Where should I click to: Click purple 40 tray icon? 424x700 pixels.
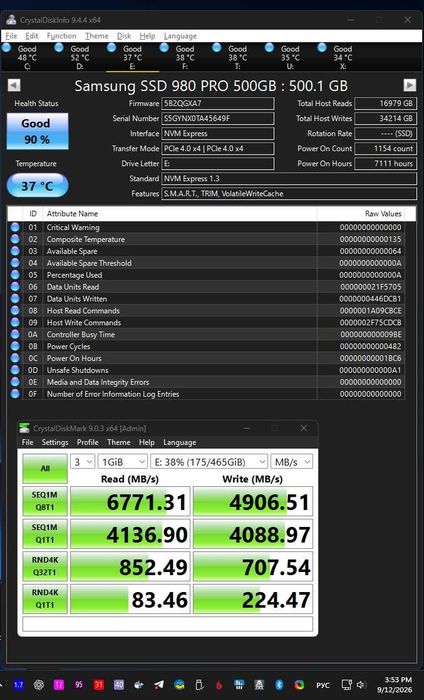pos(119,684)
